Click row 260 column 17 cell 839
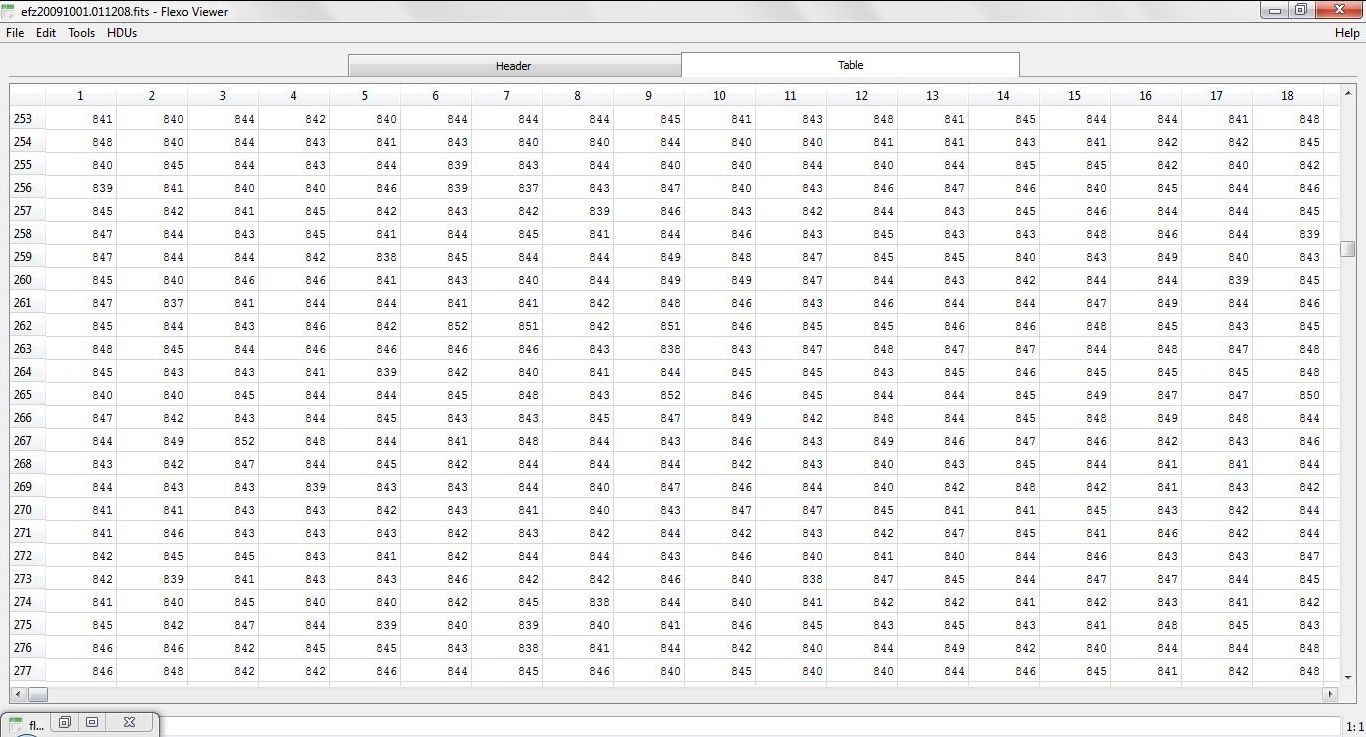The image size is (1366, 737). tap(1217, 280)
